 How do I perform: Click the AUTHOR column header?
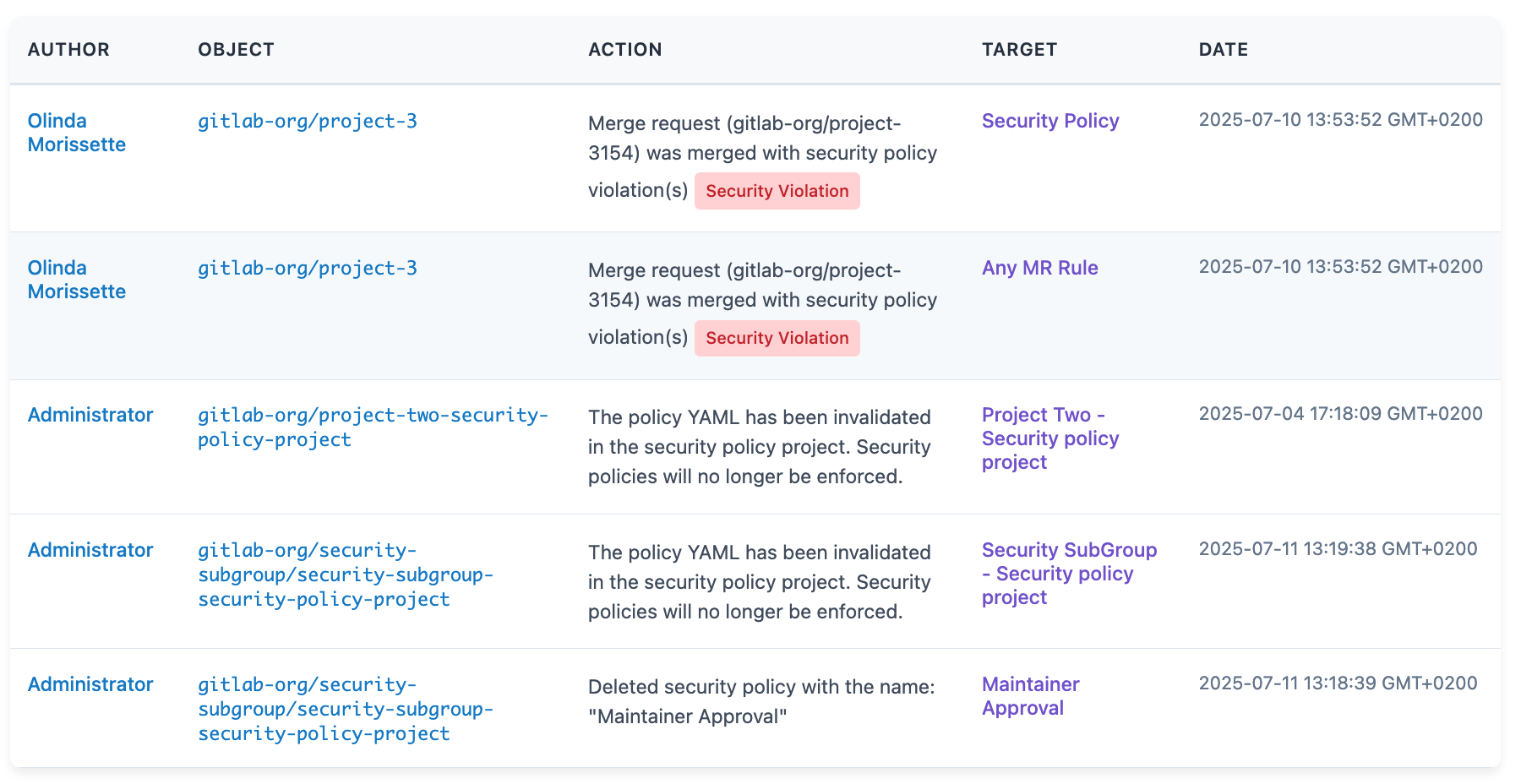tap(68, 49)
